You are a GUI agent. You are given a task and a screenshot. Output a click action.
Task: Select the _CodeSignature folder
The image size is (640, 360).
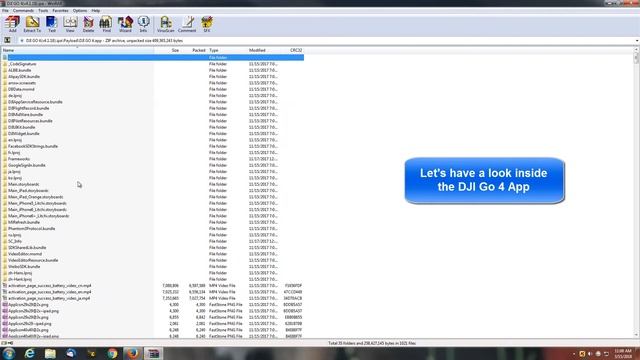click(22, 64)
